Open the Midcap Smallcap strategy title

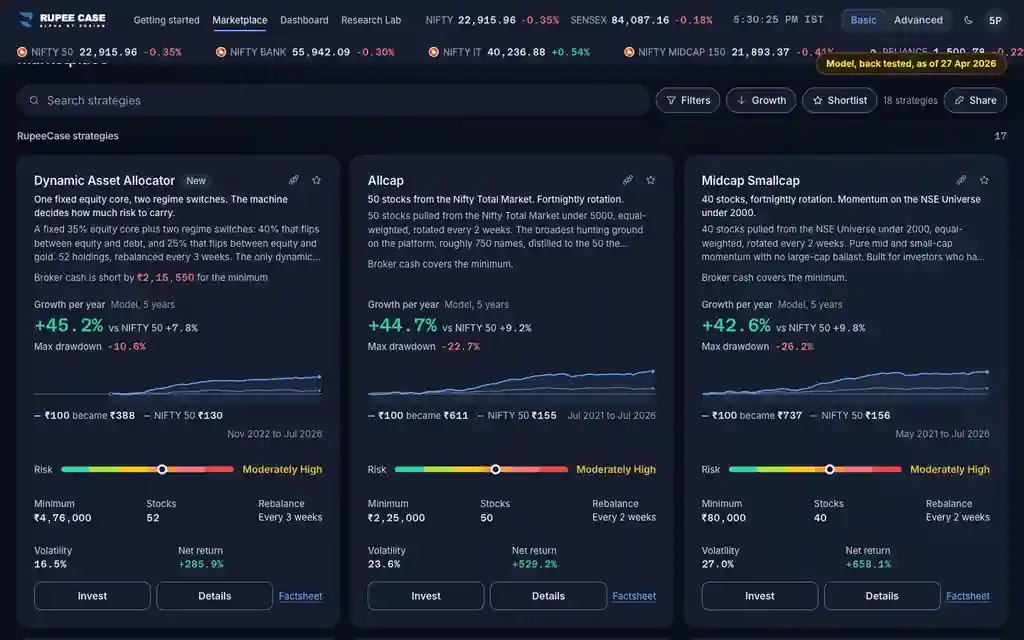750,181
